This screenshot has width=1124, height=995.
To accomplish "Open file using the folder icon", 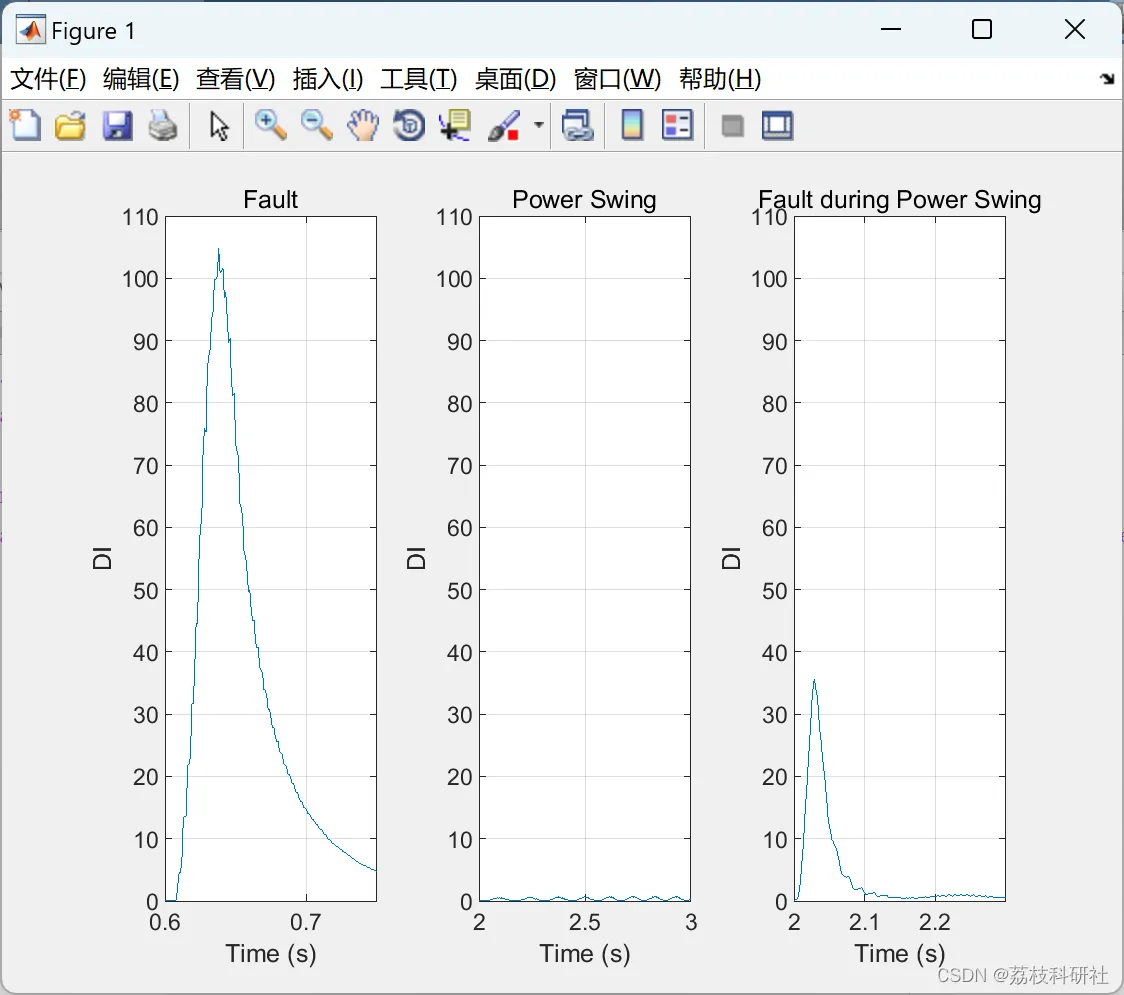I will click(70, 125).
